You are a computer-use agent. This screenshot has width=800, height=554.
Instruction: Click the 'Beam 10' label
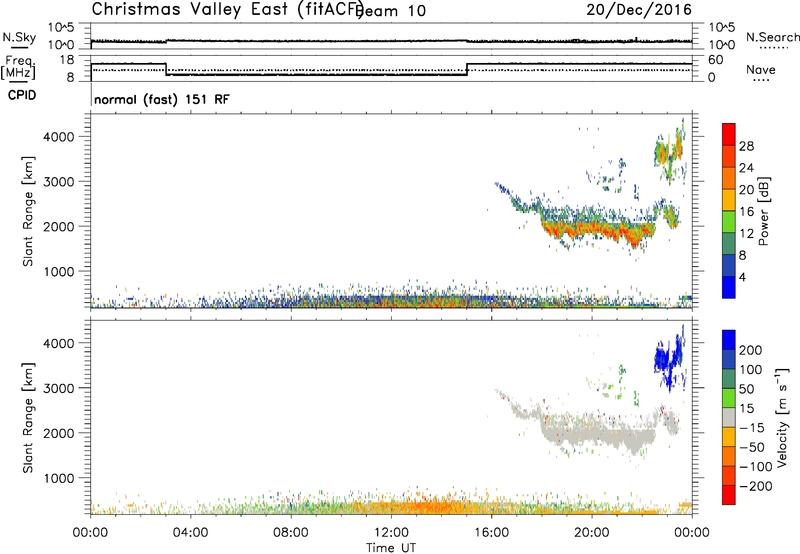pos(391,11)
